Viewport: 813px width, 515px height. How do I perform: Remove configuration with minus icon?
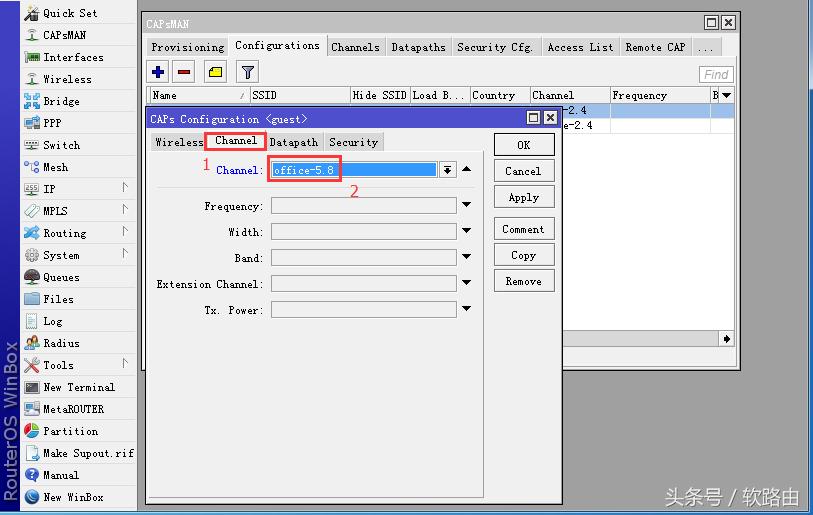point(184,72)
